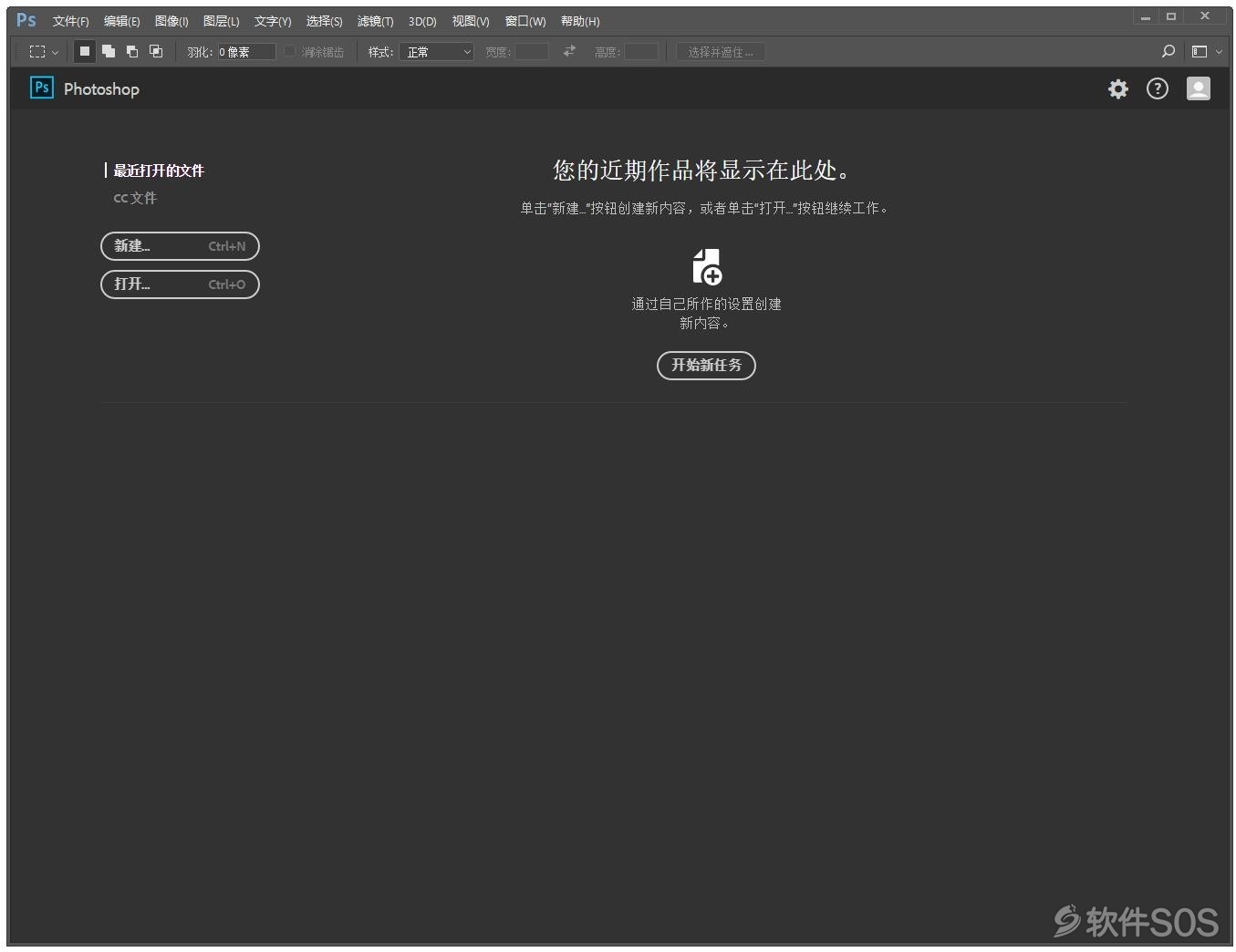Image resolution: width=1236 pixels, height=952 pixels.
Task: Open the 文字(Y) menu
Action: coord(273,21)
